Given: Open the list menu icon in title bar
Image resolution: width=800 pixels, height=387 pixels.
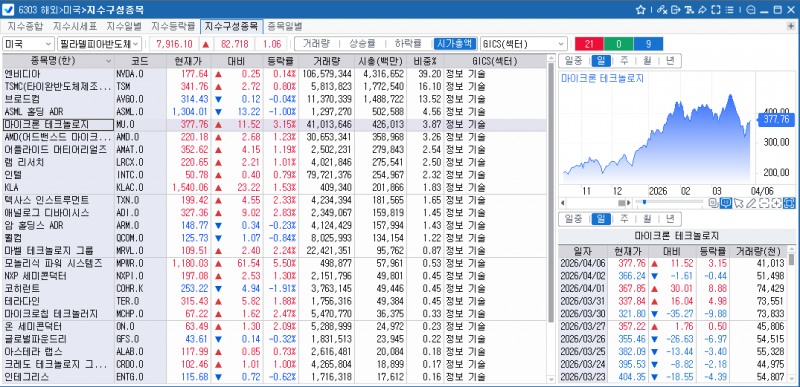Looking at the screenshot, I should [729, 10].
